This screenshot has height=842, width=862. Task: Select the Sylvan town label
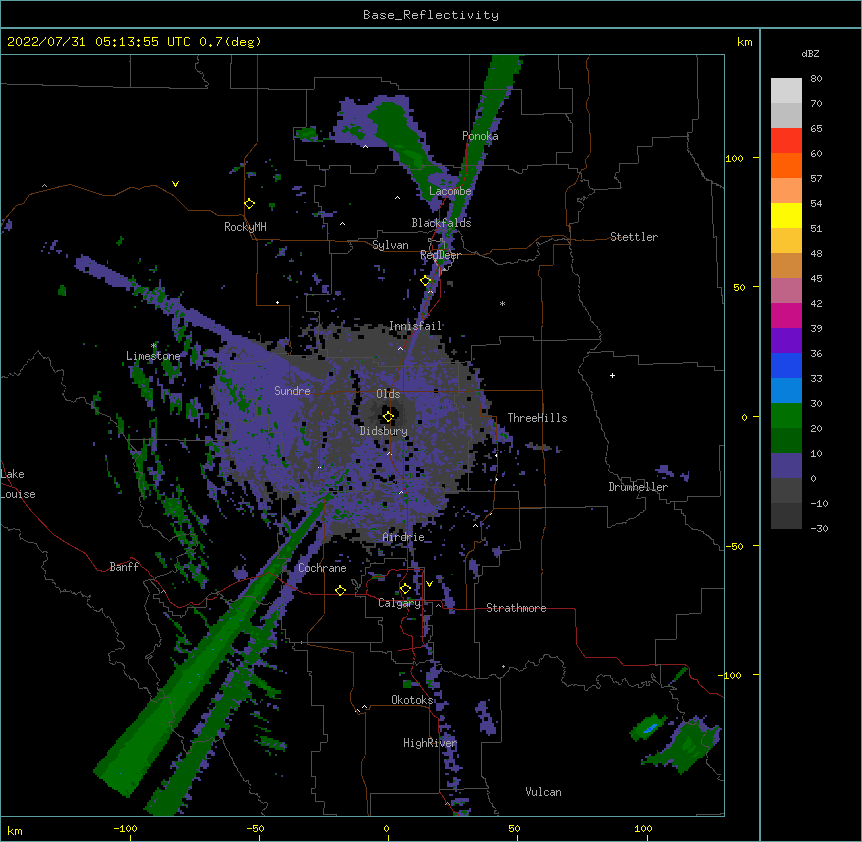coord(390,245)
